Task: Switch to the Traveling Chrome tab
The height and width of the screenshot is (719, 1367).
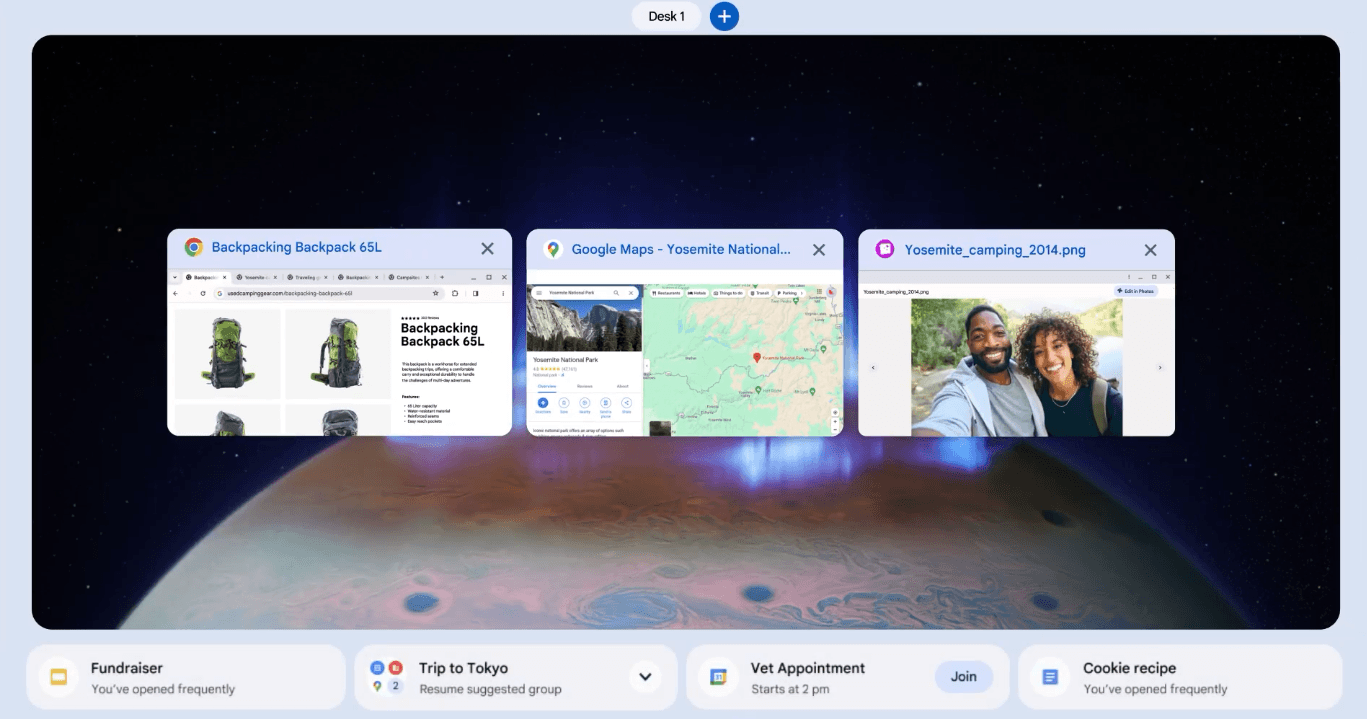Action: (x=307, y=277)
